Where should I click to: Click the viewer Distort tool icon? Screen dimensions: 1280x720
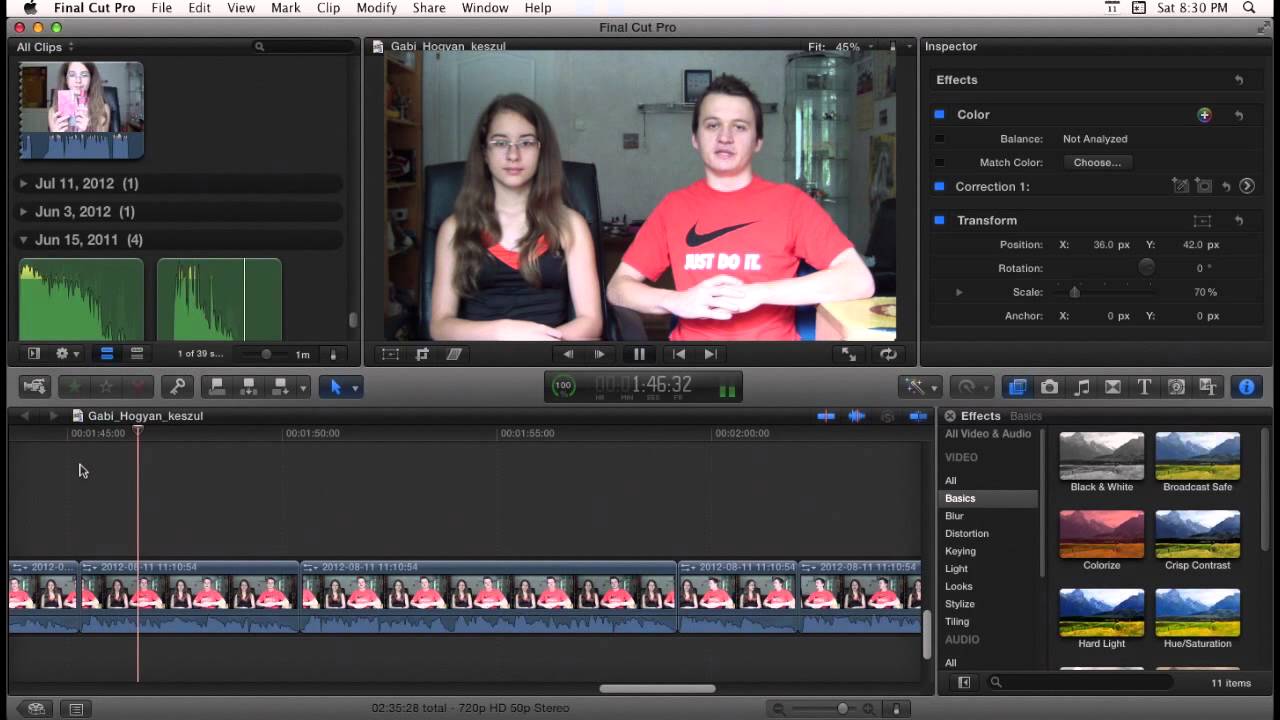454,354
